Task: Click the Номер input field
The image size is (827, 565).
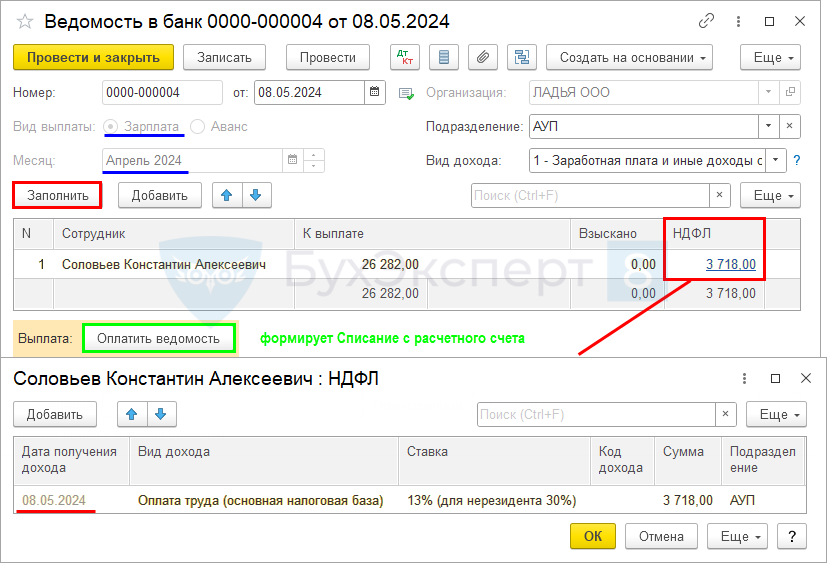Action: 162,93
